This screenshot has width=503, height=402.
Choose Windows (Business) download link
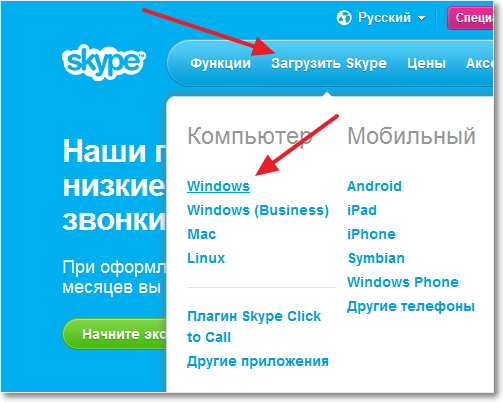(258, 210)
